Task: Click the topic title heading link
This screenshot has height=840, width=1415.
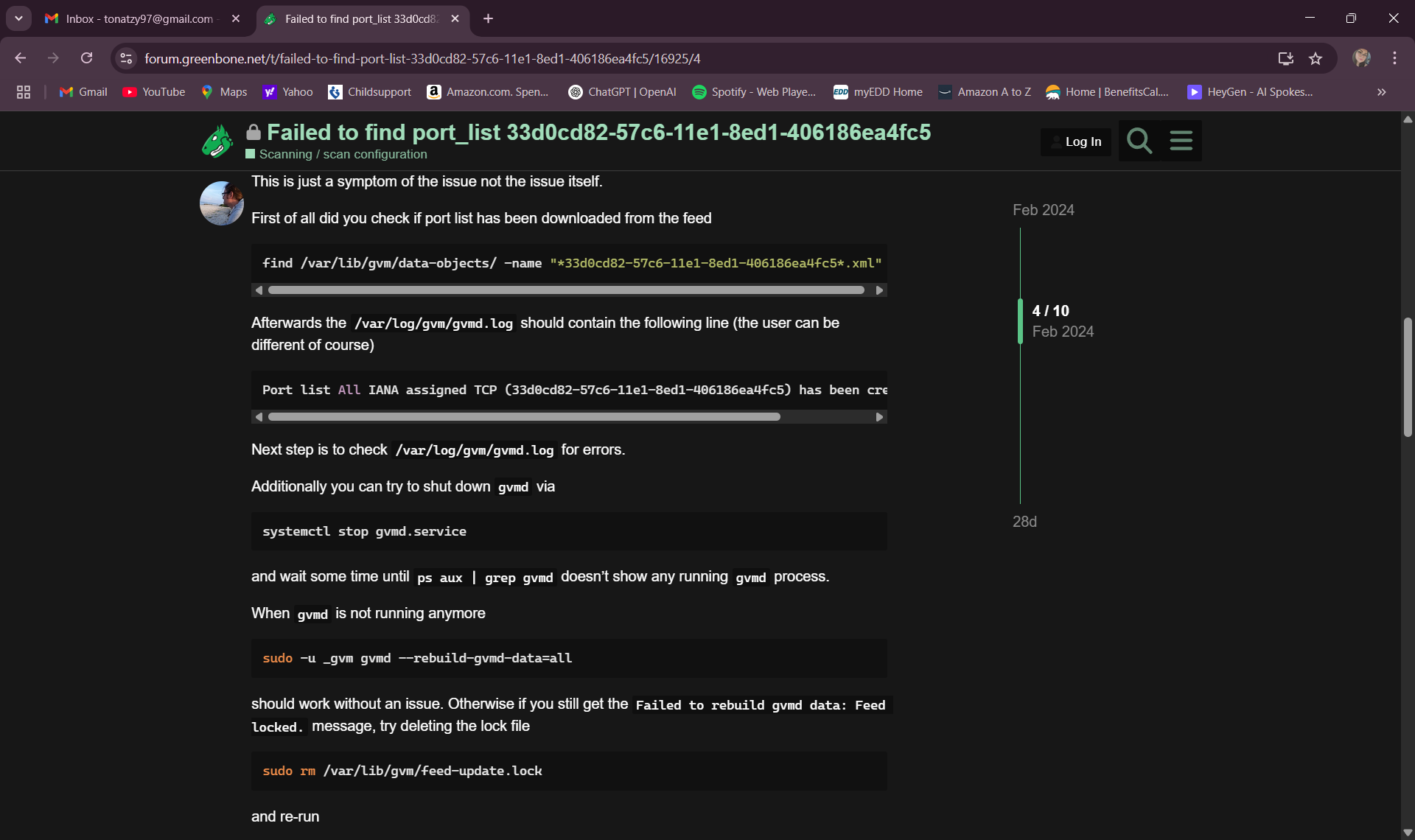Action: coord(598,132)
